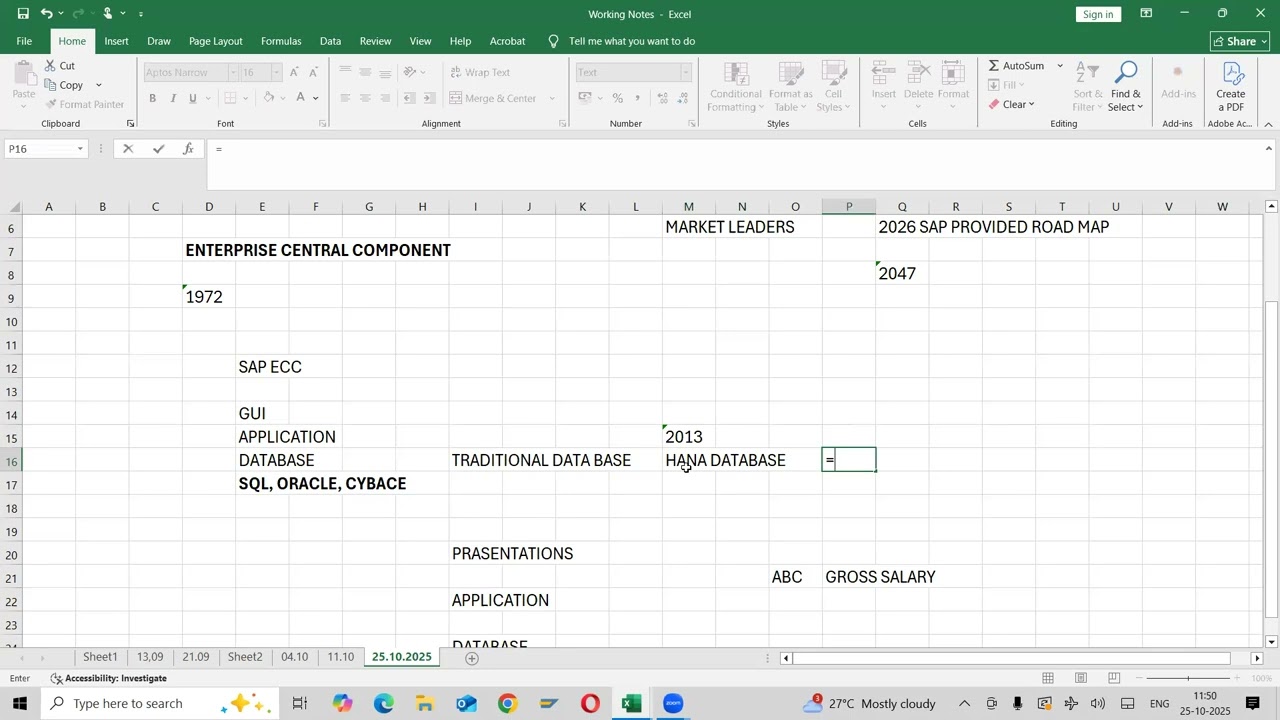Open the Touch/Mouse Mode icon
The image size is (1280, 720).
[x=107, y=14]
